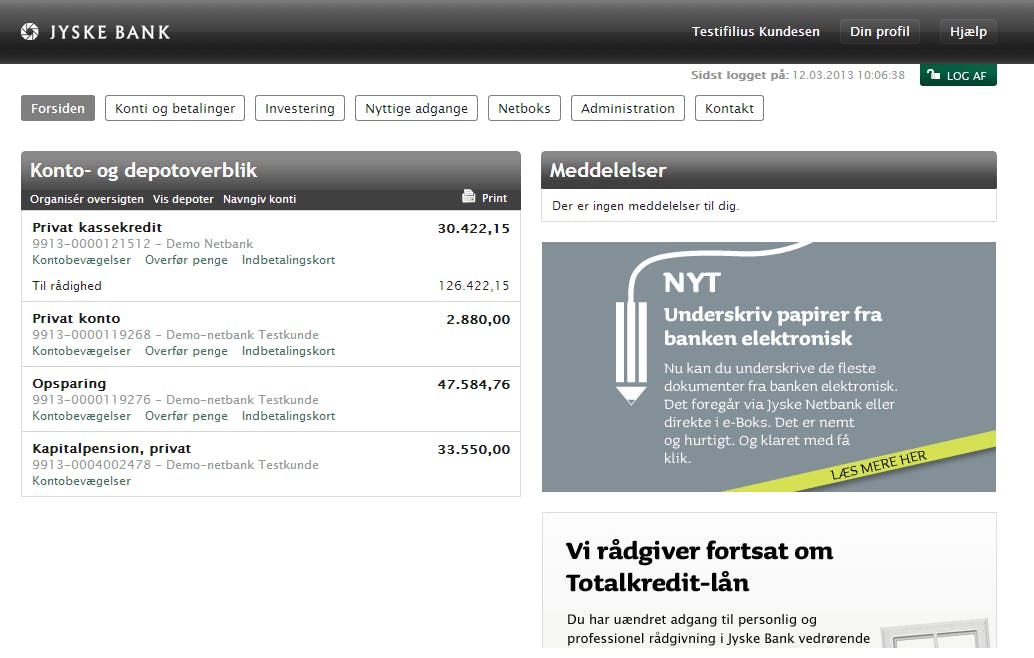
Task: Click the Til rådighed label
Action: pyautogui.click(x=67, y=285)
